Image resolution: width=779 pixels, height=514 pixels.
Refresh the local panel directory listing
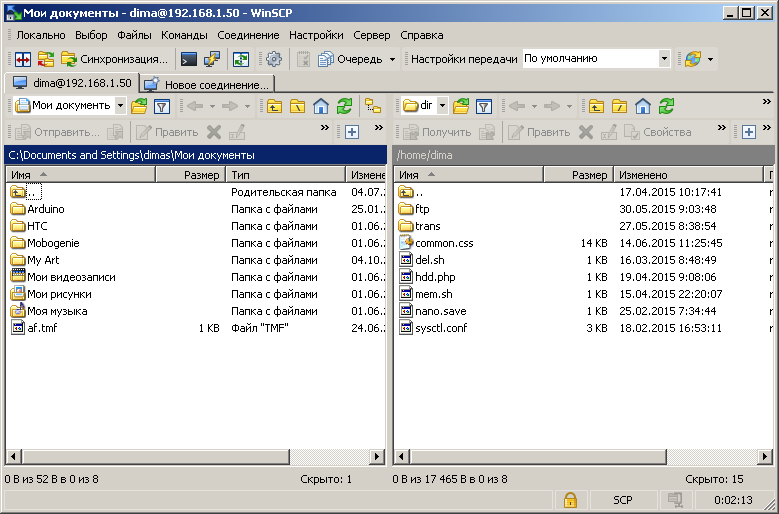(x=345, y=106)
